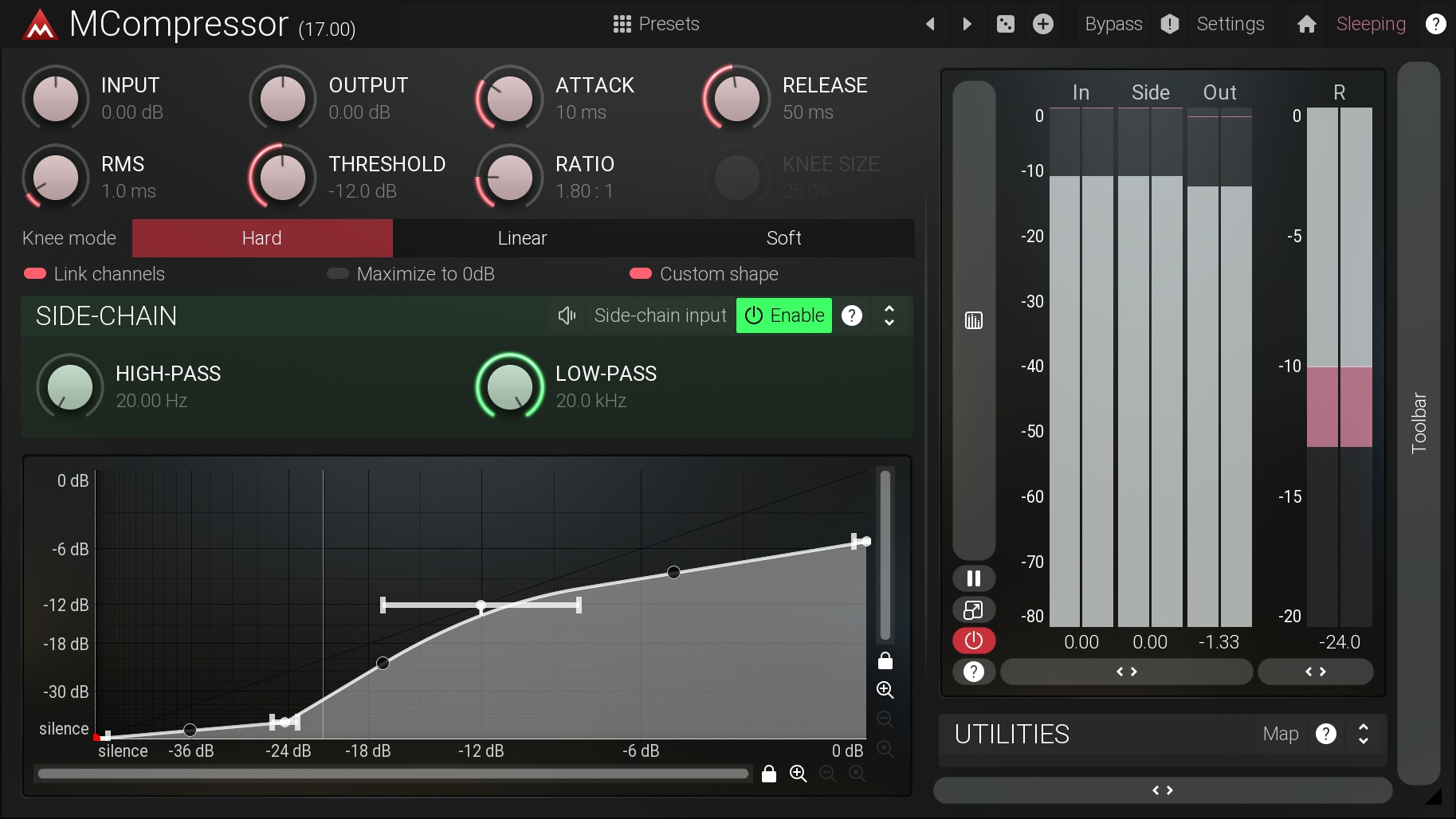The image size is (1456, 819).
Task: Select Linear knee mode
Action: coord(522,238)
